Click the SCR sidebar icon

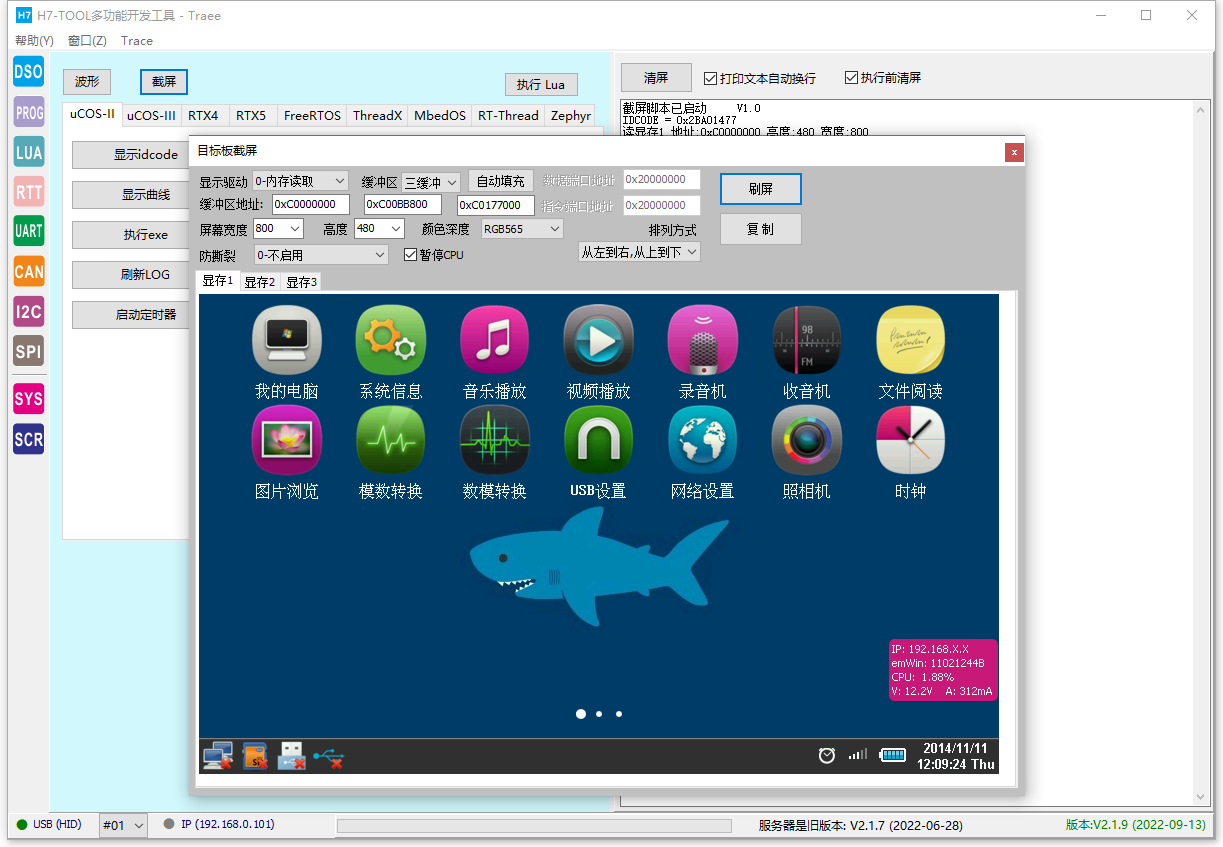29,439
